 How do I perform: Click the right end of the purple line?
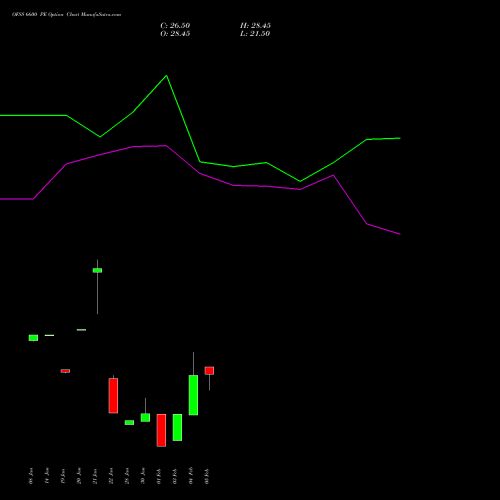click(x=399, y=234)
